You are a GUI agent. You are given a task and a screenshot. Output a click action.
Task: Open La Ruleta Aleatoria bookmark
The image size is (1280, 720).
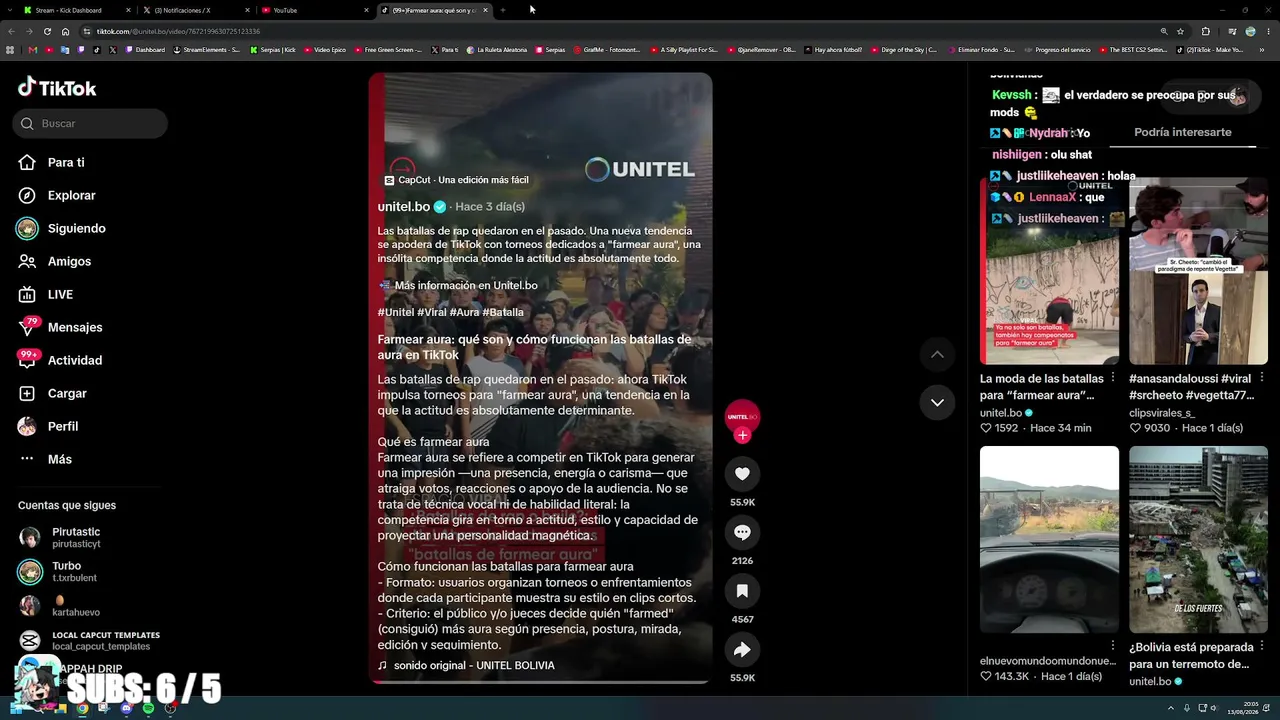pyautogui.click(x=498, y=49)
